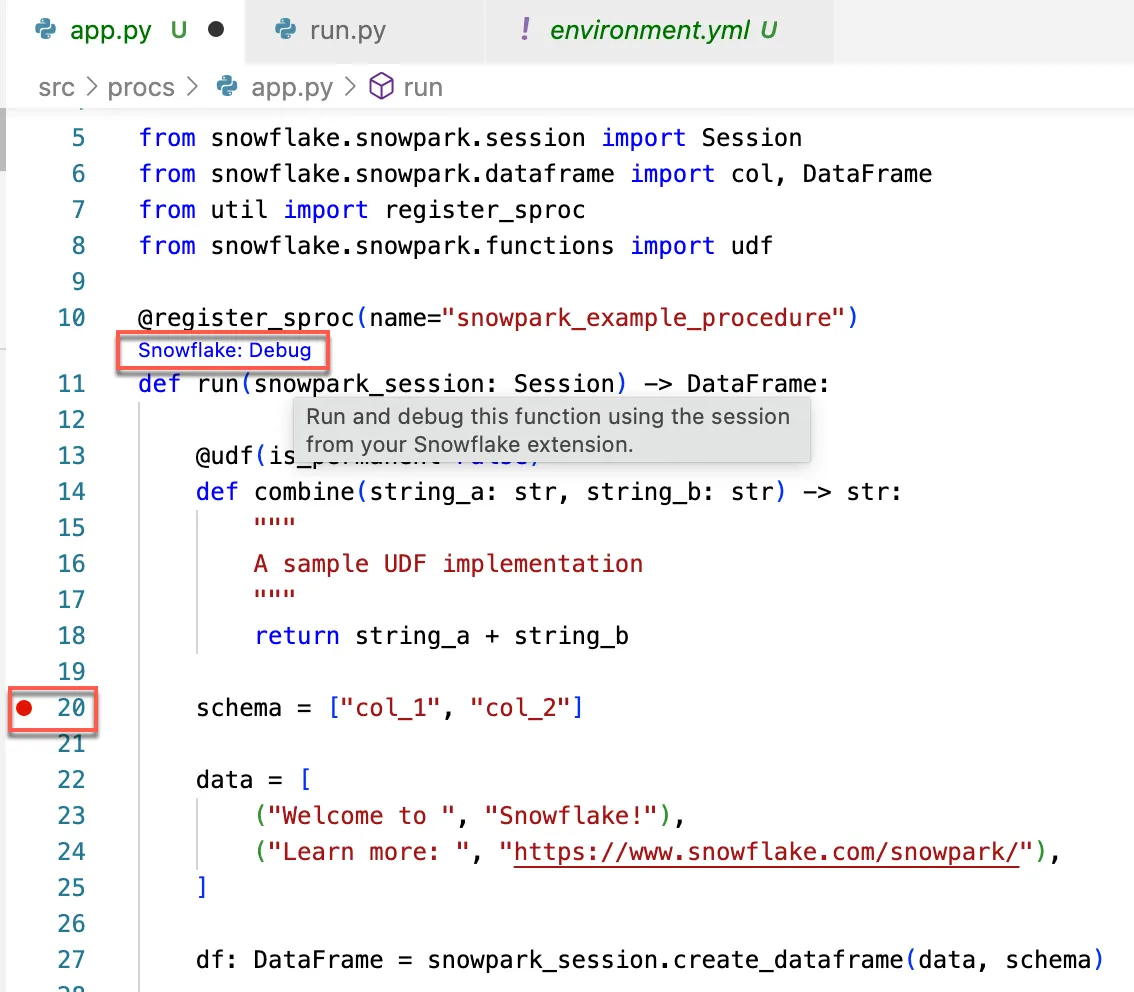Click the chevron between procs and app.py breadcrumbs

click(x=192, y=87)
